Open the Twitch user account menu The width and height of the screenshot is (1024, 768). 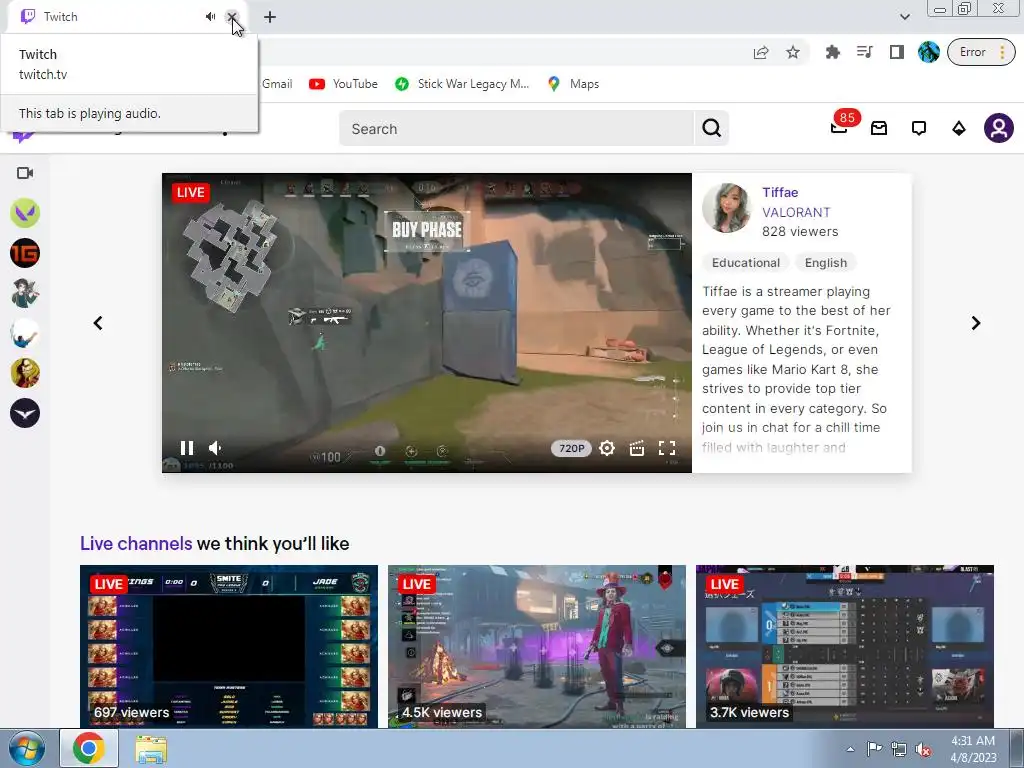[x=999, y=128]
